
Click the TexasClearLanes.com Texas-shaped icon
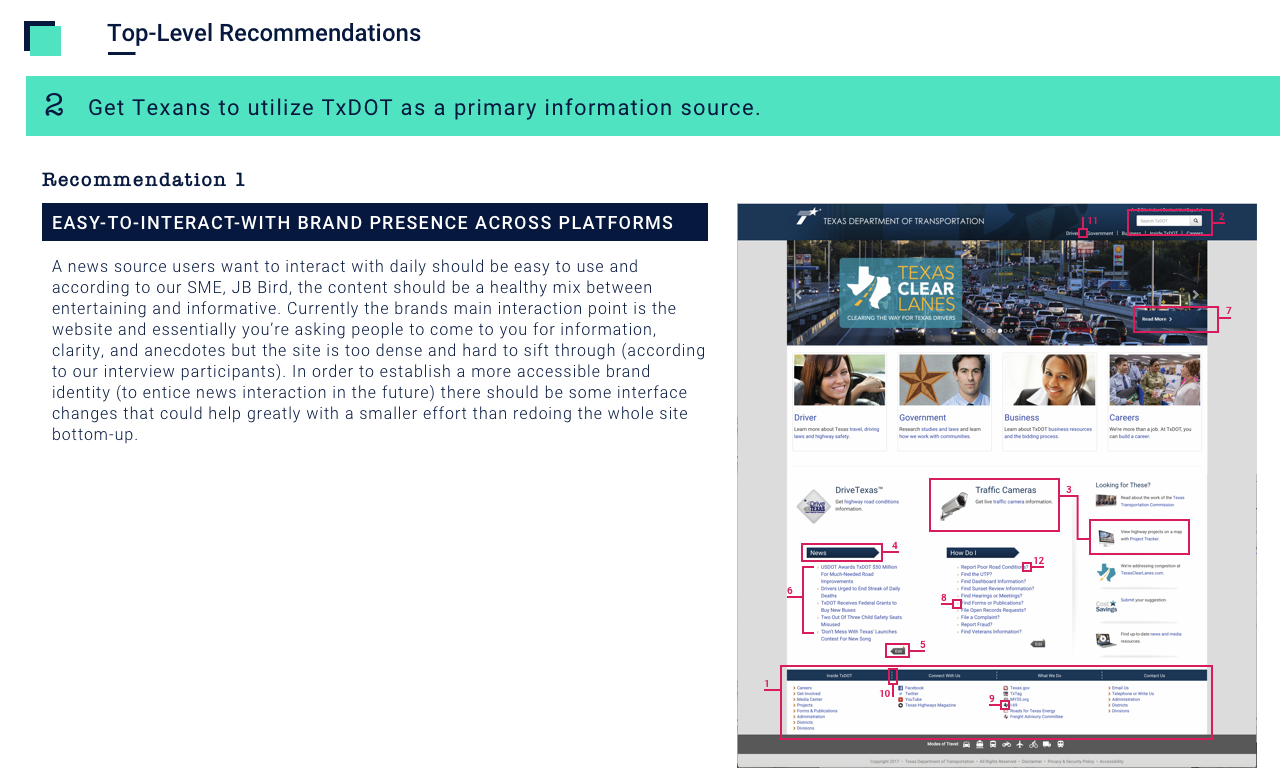[x=1106, y=573]
